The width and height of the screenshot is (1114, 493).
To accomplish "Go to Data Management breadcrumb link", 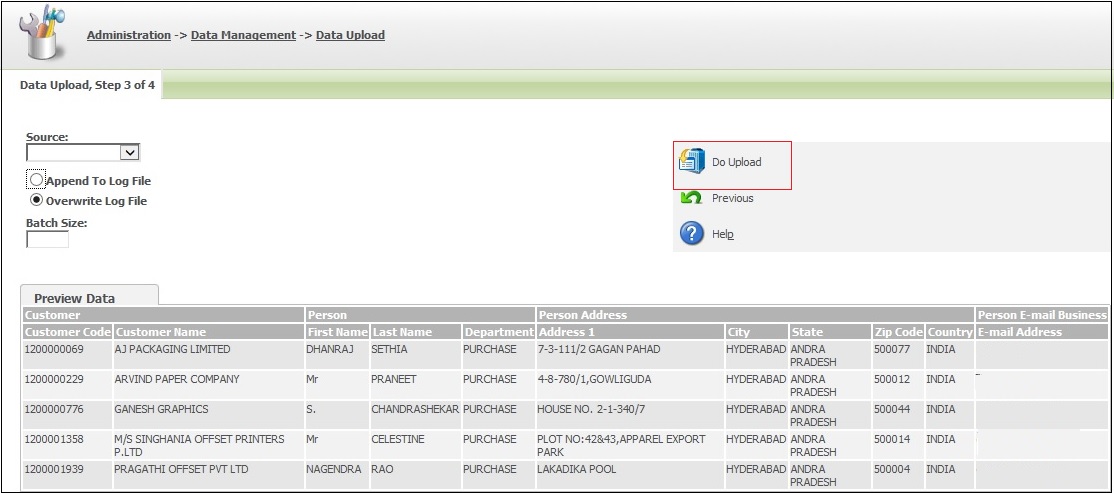I will tap(243, 35).
